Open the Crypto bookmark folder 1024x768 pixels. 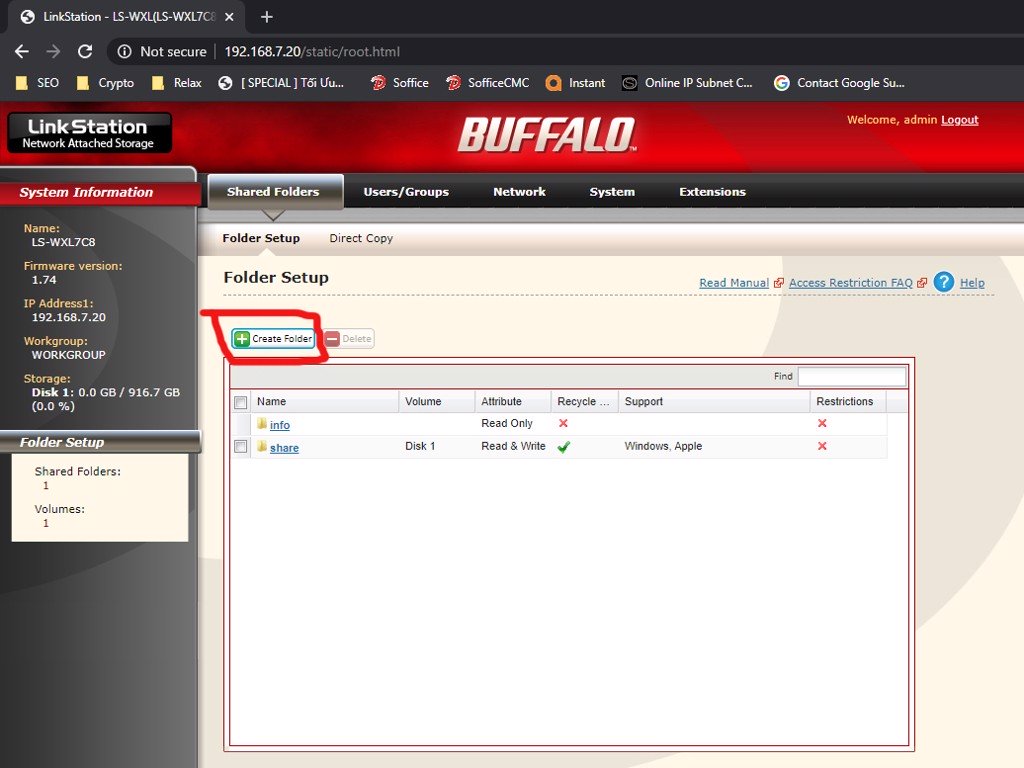pyautogui.click(x=105, y=83)
